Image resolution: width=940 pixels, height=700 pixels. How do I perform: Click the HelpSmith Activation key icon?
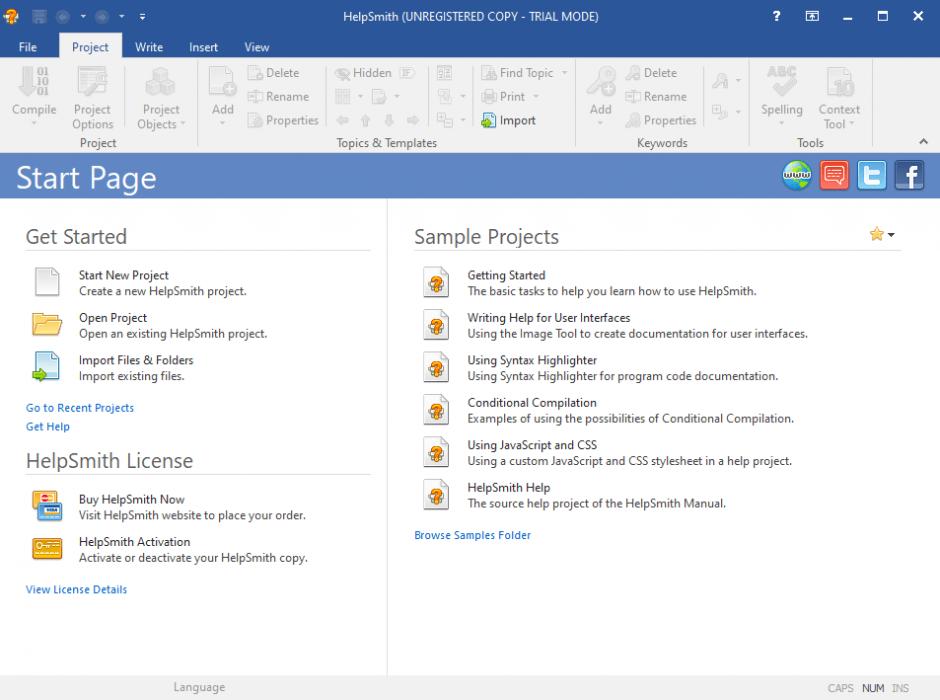pyautogui.click(x=47, y=548)
